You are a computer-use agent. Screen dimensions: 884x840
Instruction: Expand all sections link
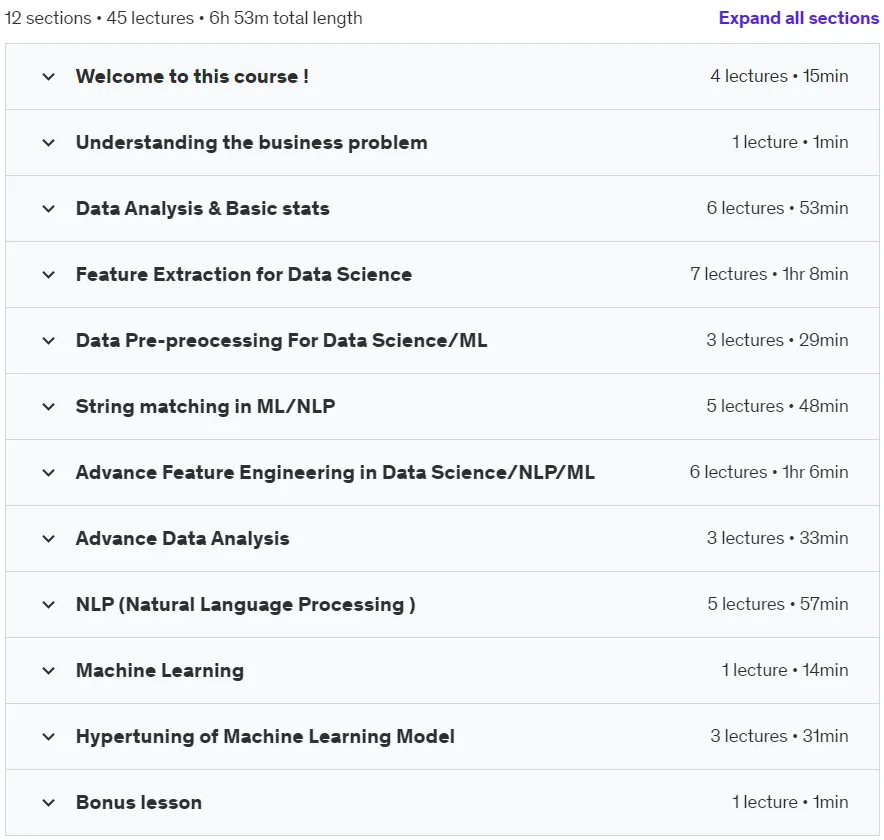pyautogui.click(x=798, y=18)
